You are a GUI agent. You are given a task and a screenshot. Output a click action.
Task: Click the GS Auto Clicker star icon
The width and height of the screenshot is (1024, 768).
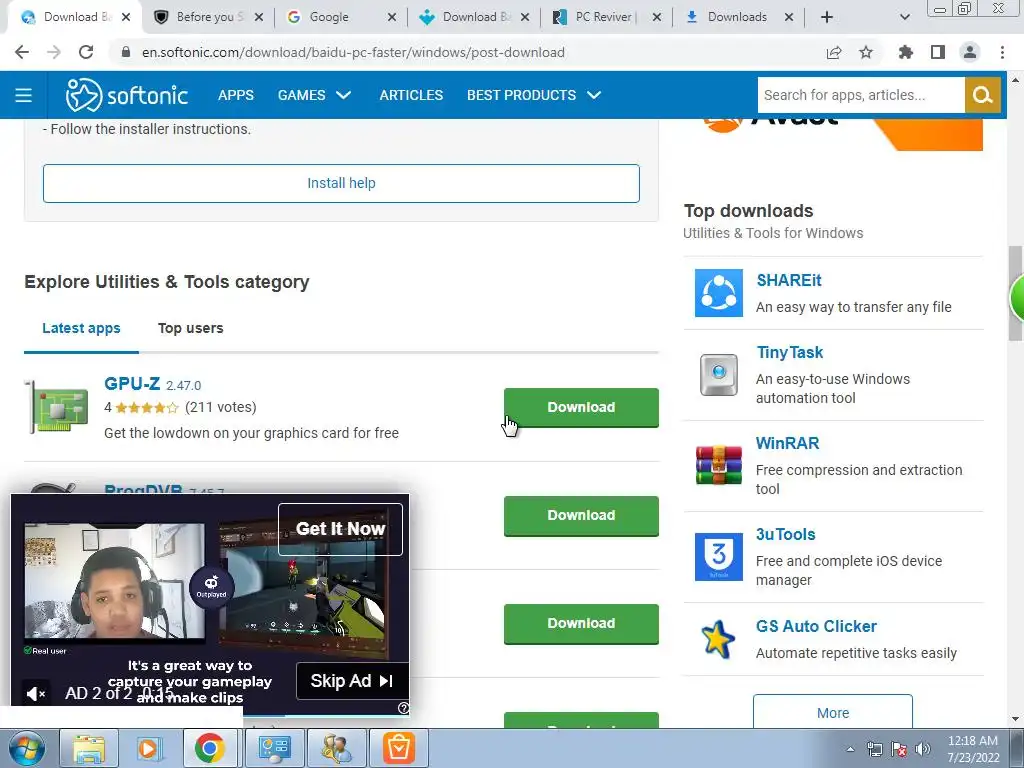718,639
